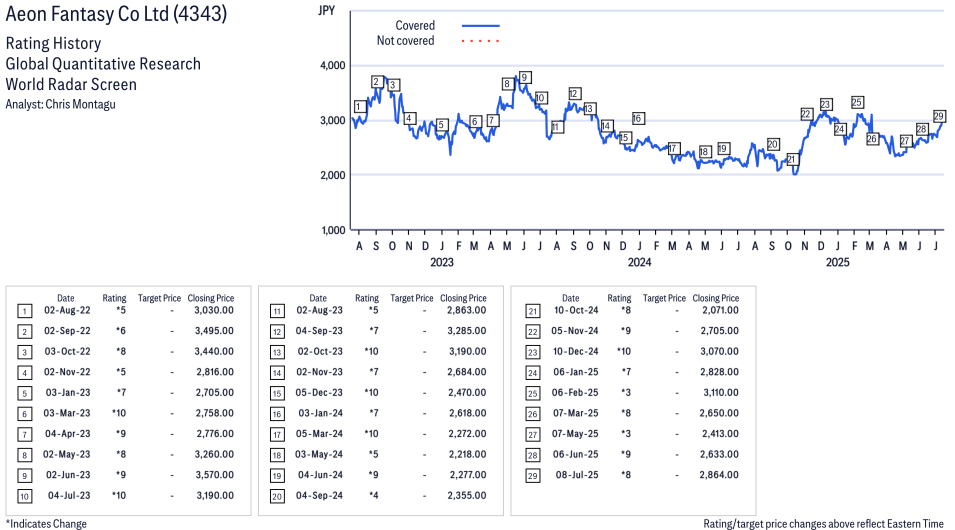Click chart marker 12 on the chart
The image size is (955, 530).
pyautogui.click(x=574, y=93)
